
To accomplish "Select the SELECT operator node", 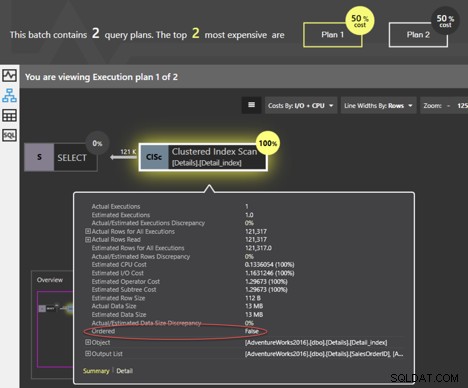I will tap(61, 157).
